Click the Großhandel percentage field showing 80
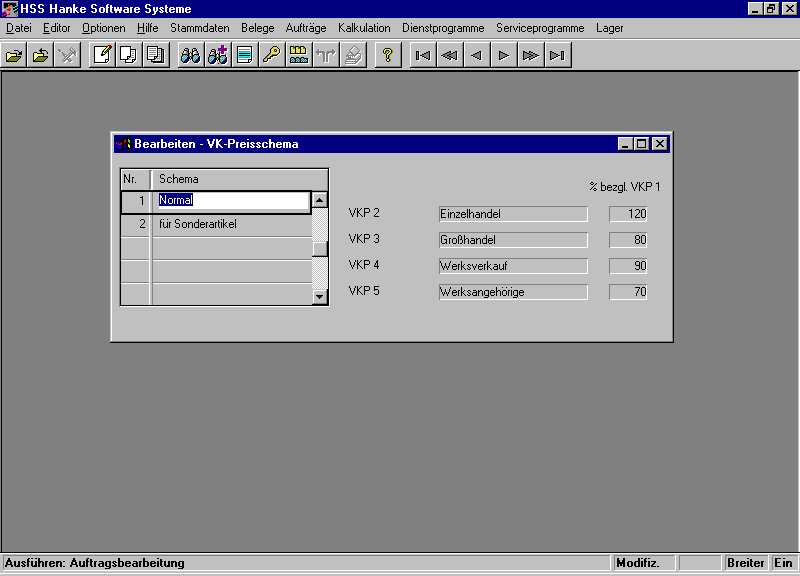Screen dimensions: 800x576 point(629,240)
